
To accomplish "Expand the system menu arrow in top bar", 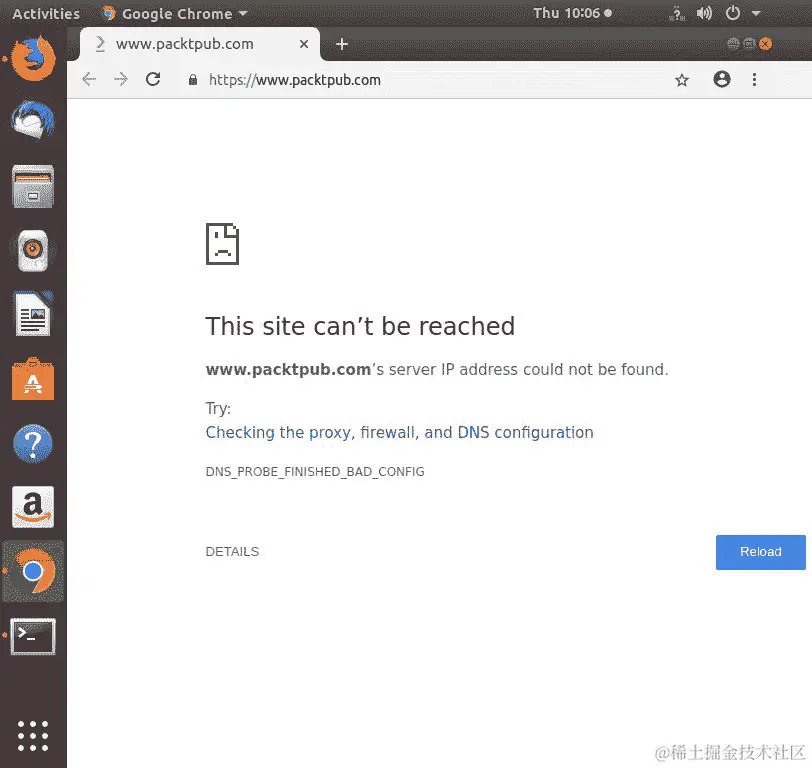I will click(x=756, y=13).
